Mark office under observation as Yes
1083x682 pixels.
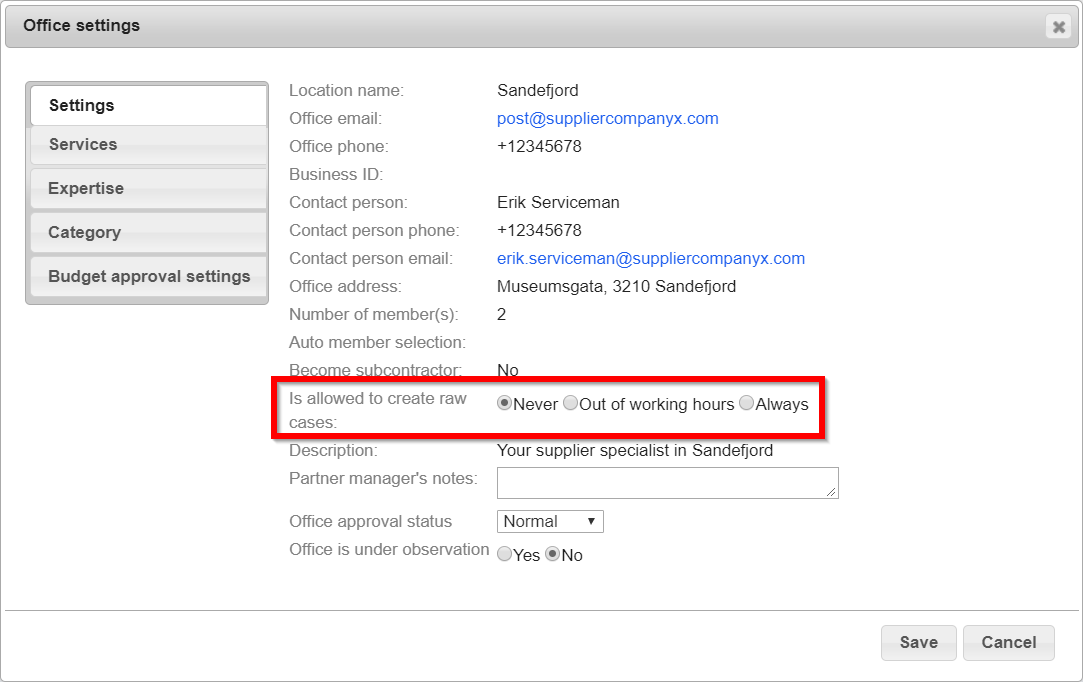[x=505, y=554]
